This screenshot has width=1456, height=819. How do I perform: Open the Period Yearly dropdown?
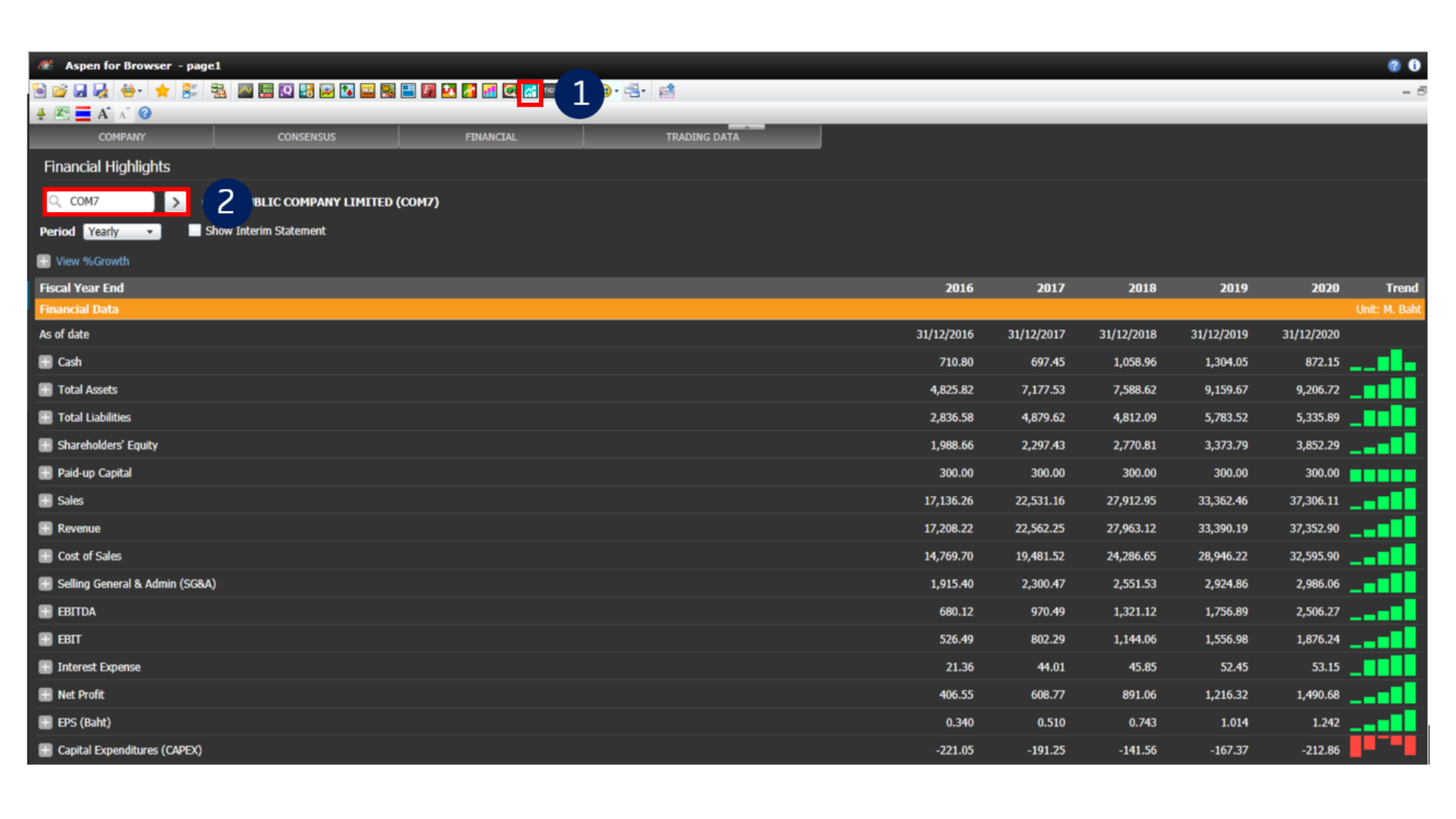(x=122, y=231)
